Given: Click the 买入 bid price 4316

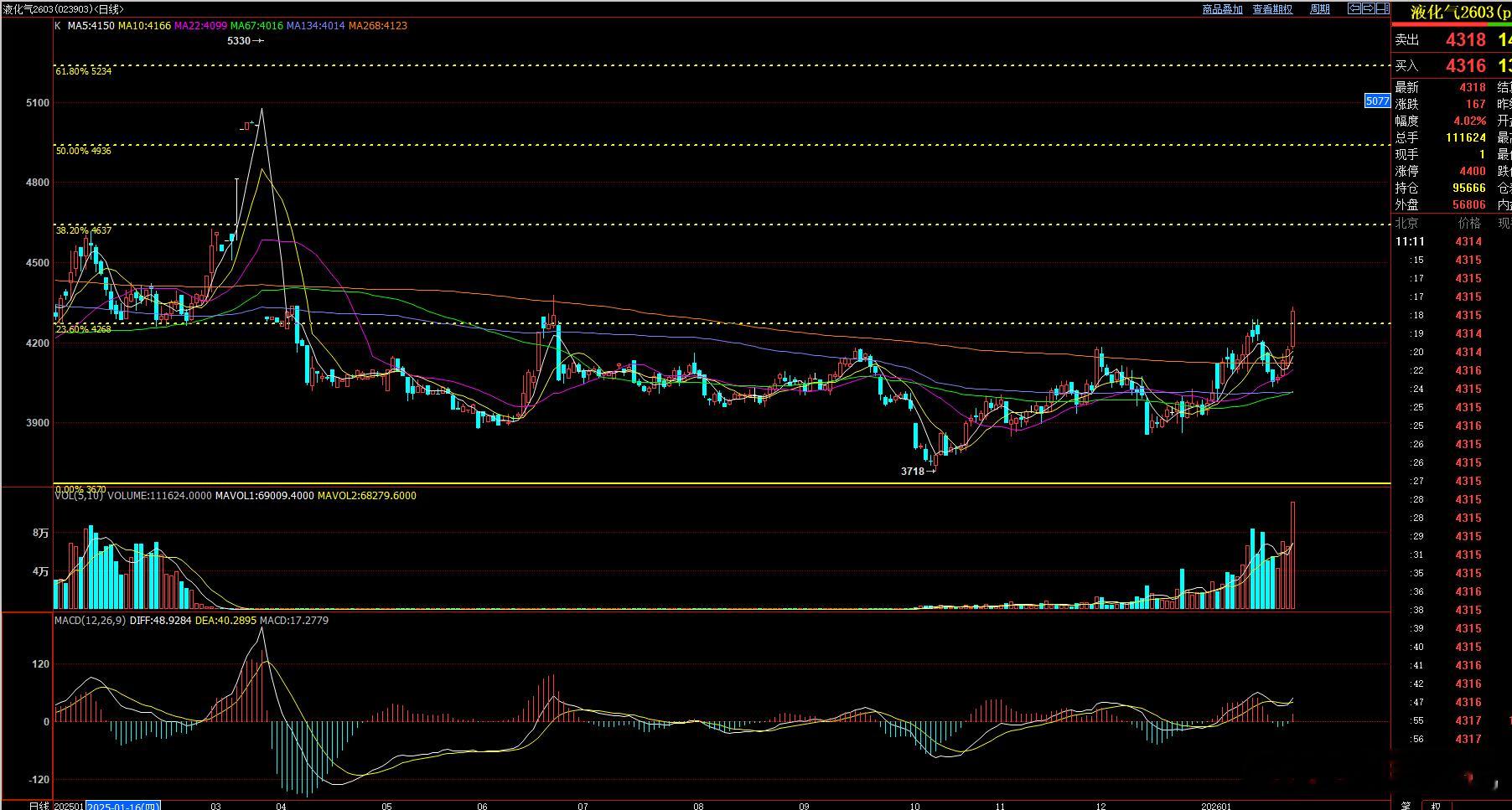Looking at the screenshot, I should (x=1466, y=65).
